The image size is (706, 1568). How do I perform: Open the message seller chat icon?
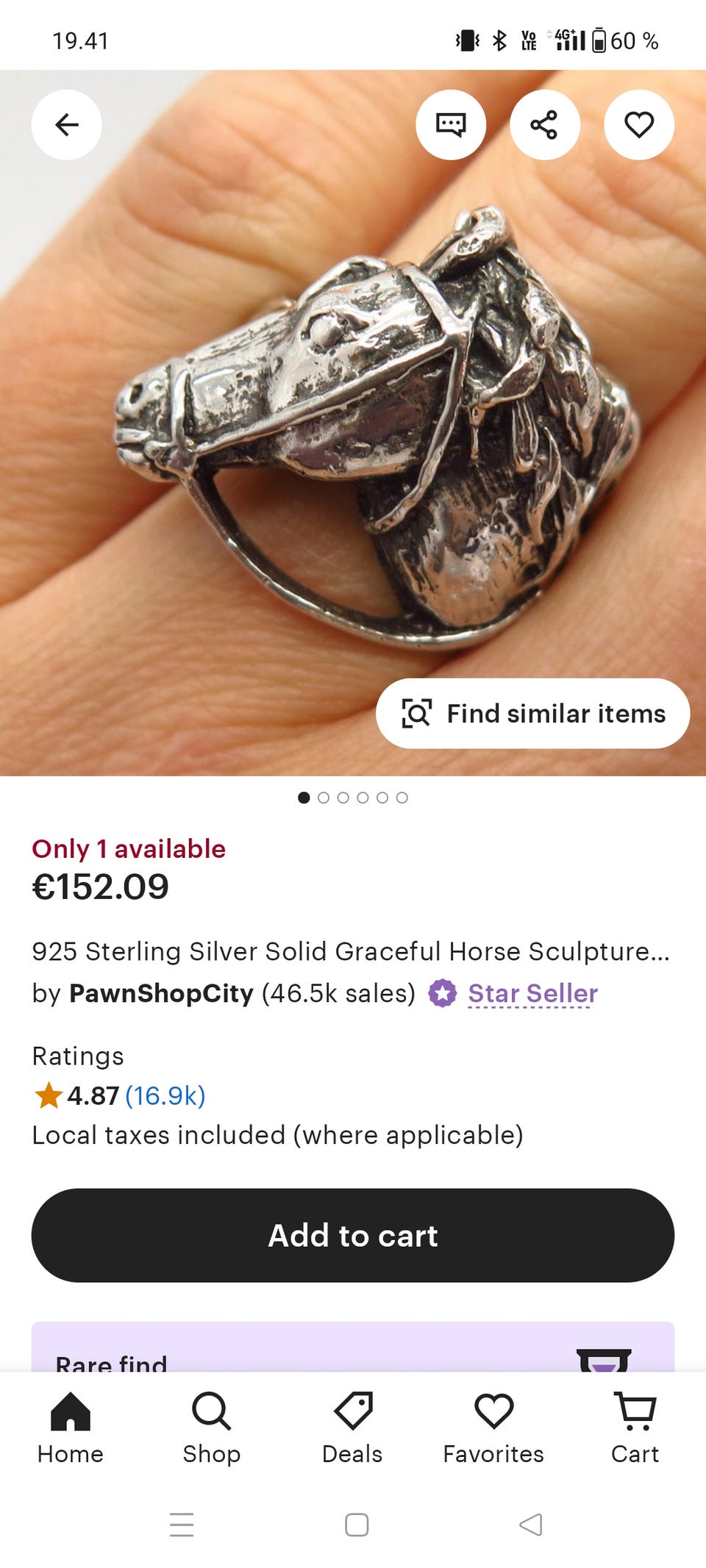451,125
